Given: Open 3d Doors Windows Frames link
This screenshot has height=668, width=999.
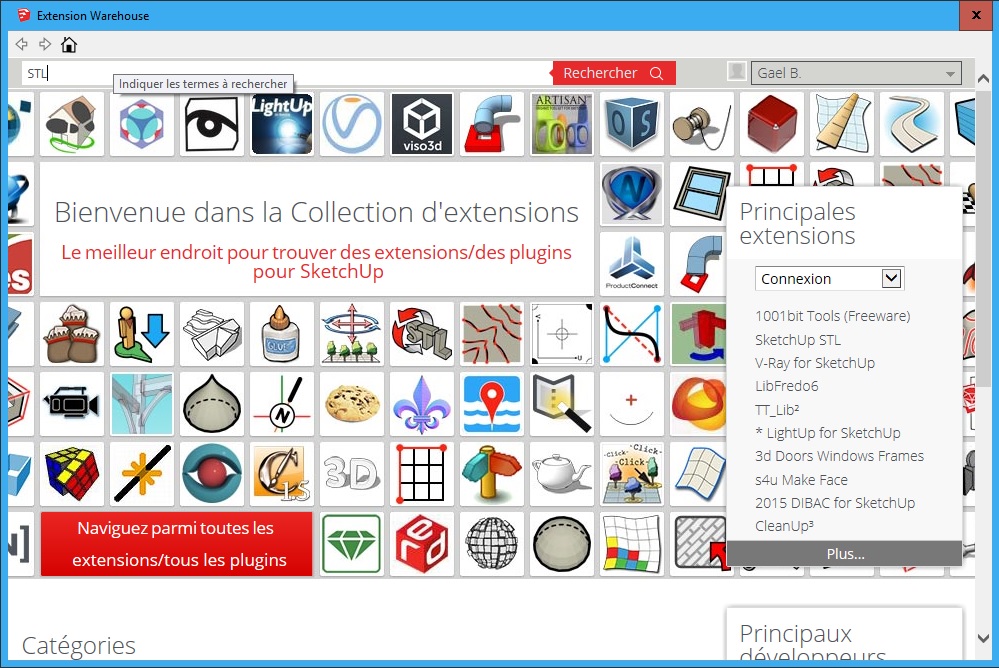Looking at the screenshot, I should pyautogui.click(x=839, y=456).
